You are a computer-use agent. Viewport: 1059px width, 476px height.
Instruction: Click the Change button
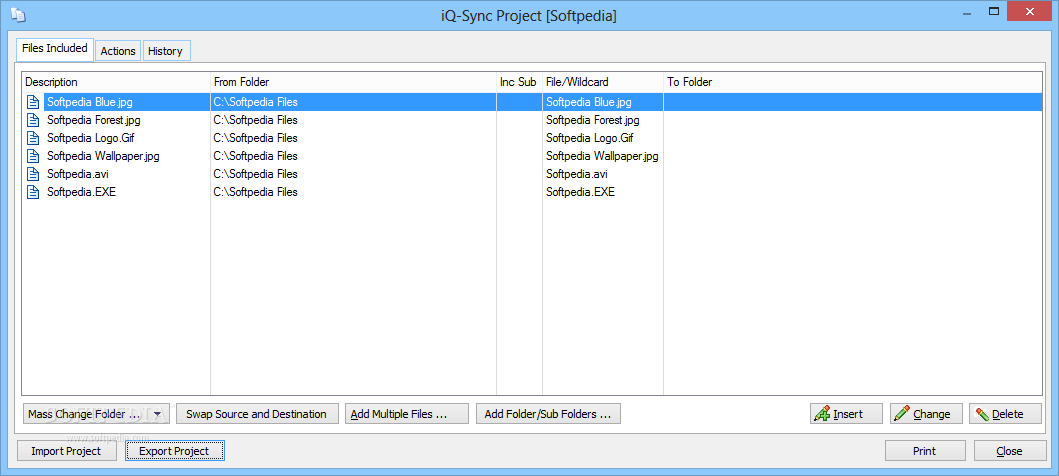point(926,414)
